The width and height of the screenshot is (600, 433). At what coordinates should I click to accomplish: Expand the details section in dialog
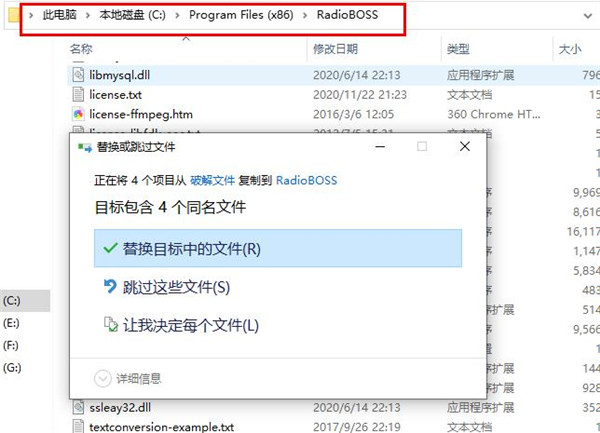(x=128, y=379)
